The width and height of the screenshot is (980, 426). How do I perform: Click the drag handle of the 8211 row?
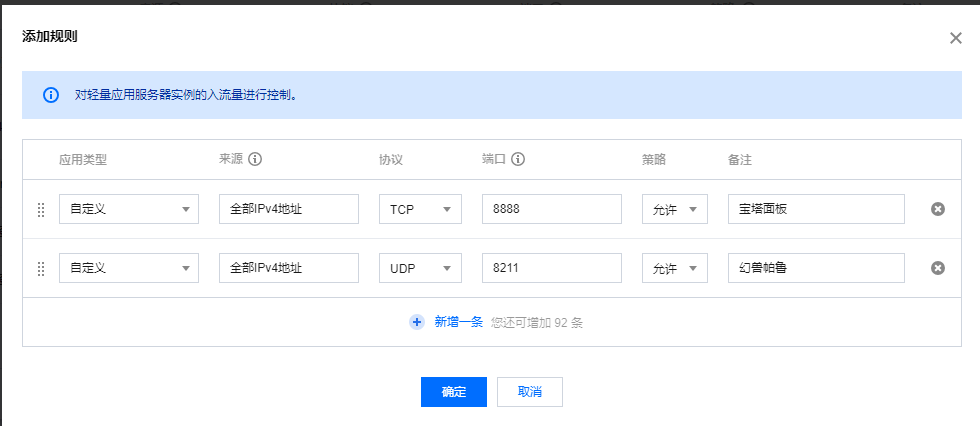[41, 268]
